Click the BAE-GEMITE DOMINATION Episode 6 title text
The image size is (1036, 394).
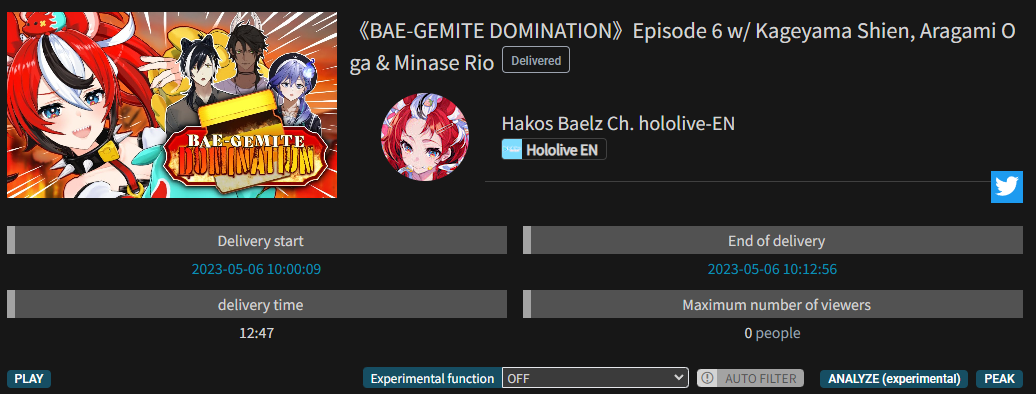point(683,47)
